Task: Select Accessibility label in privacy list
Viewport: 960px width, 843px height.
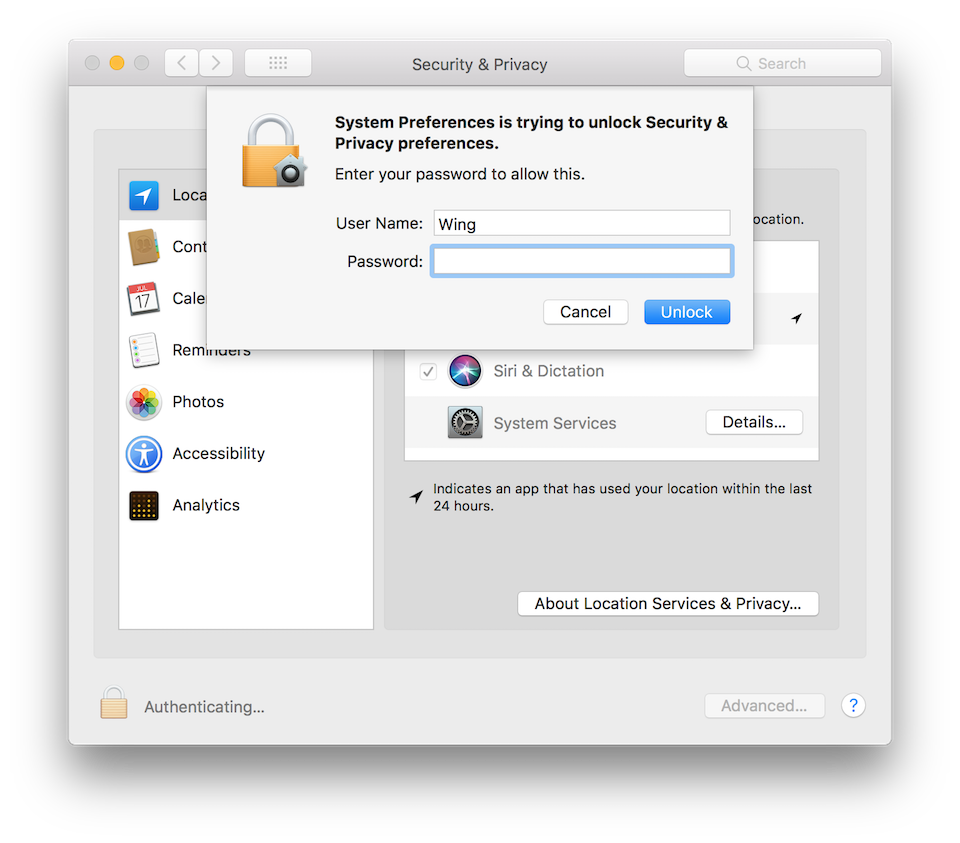Action: coord(219,454)
